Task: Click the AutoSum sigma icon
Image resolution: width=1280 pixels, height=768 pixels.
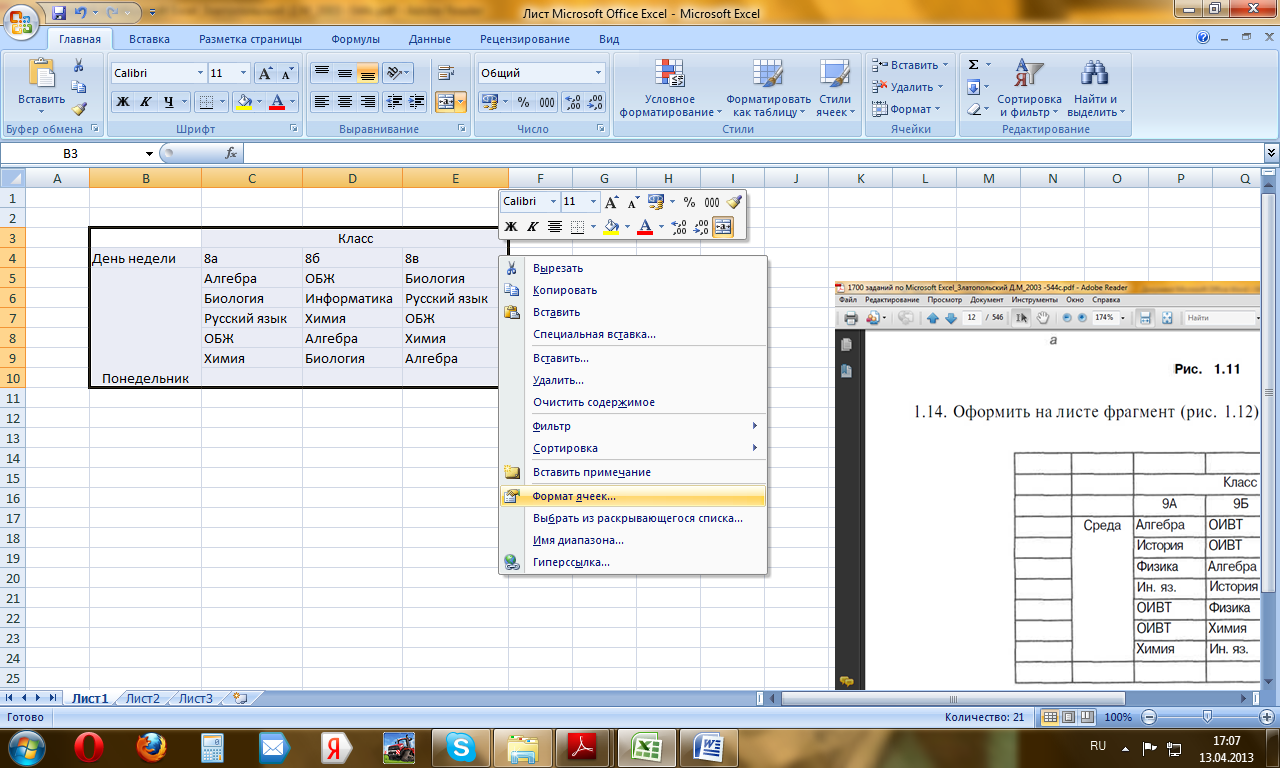Action: [x=974, y=65]
